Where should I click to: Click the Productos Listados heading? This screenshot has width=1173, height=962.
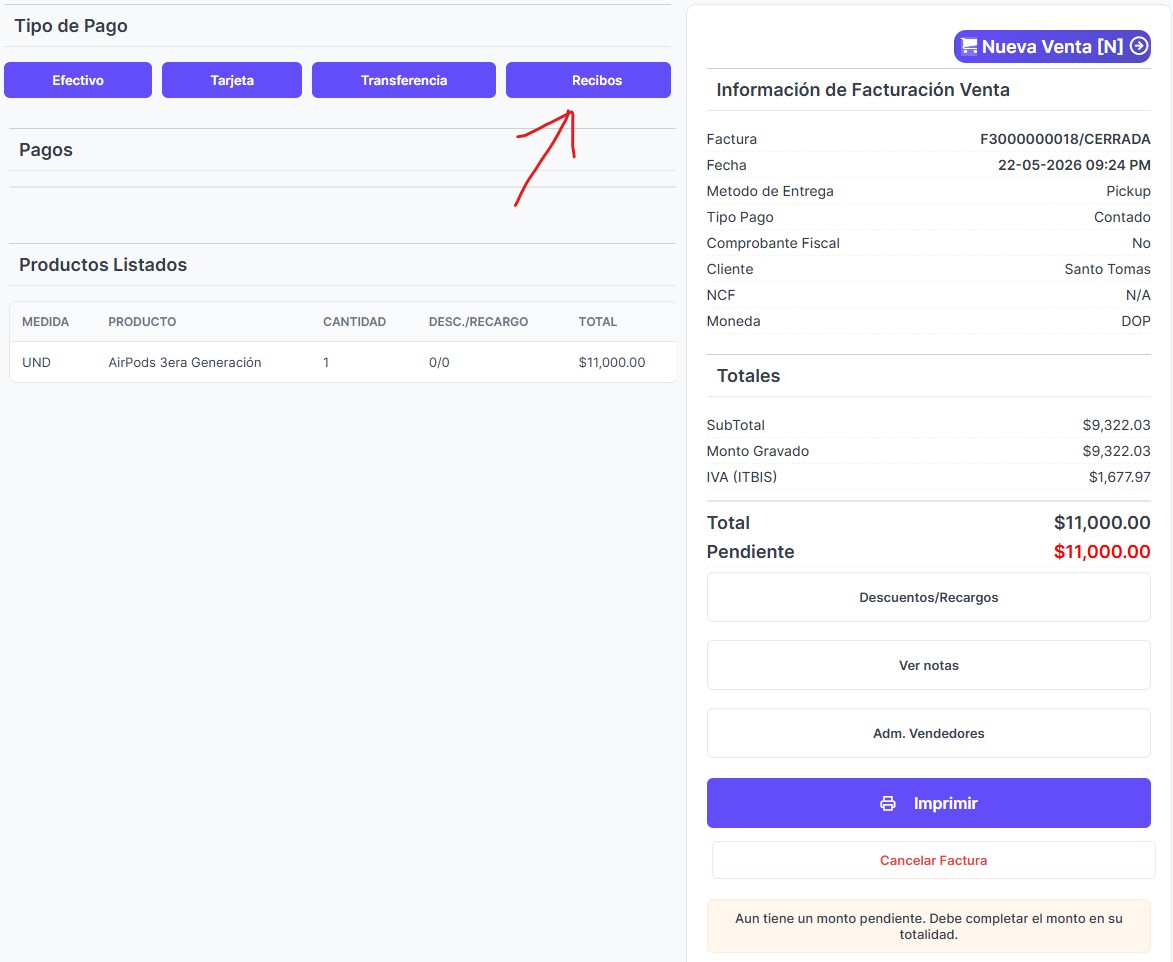102,265
